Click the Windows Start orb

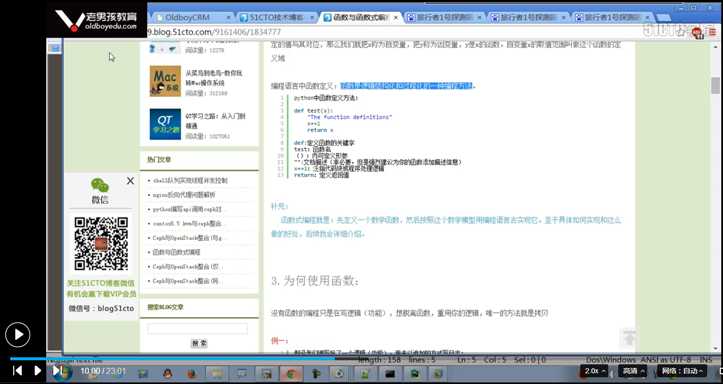[63, 372]
